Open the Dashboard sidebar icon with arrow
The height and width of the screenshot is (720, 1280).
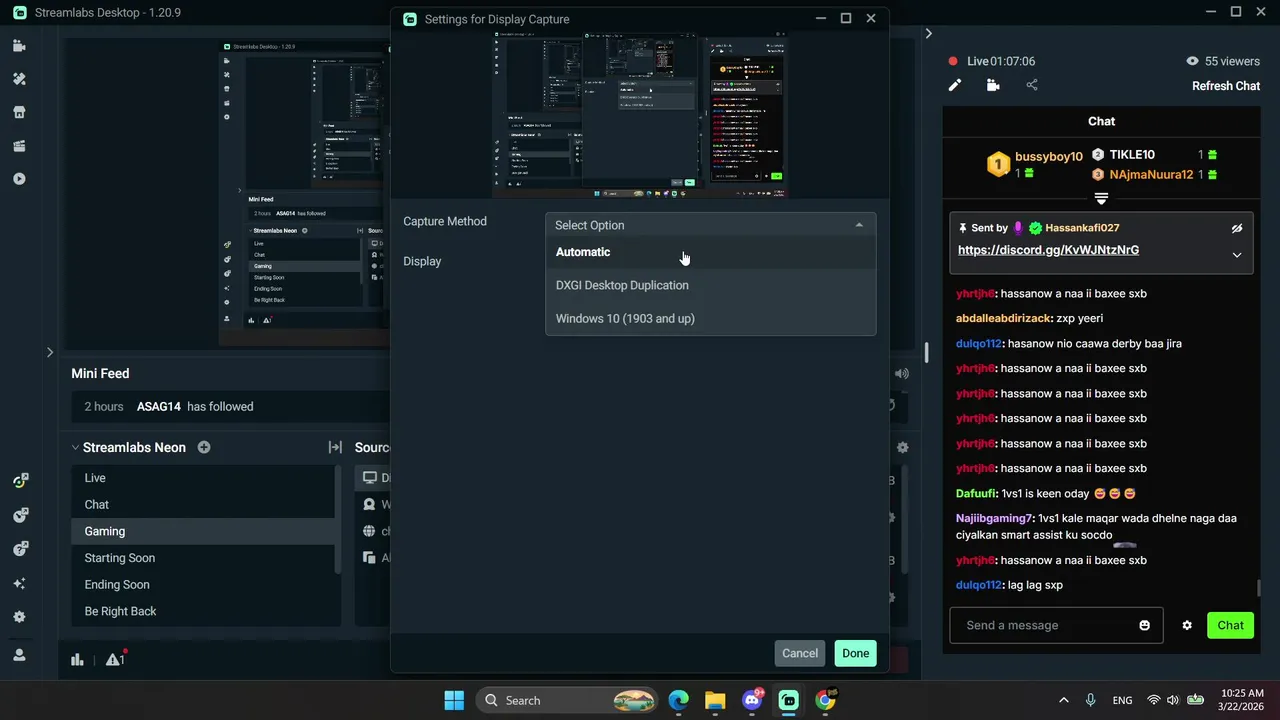coord(19,481)
